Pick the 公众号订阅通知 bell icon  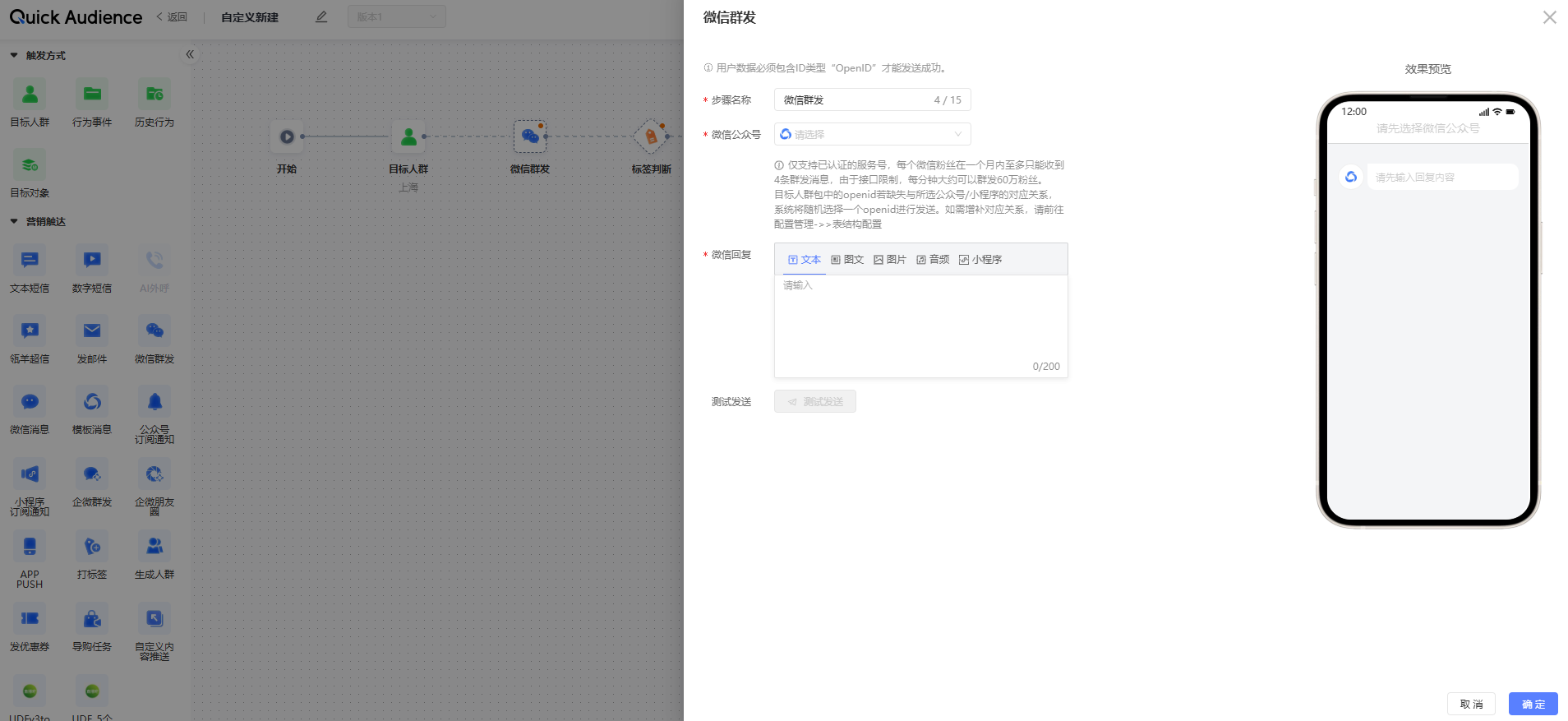pos(154,401)
